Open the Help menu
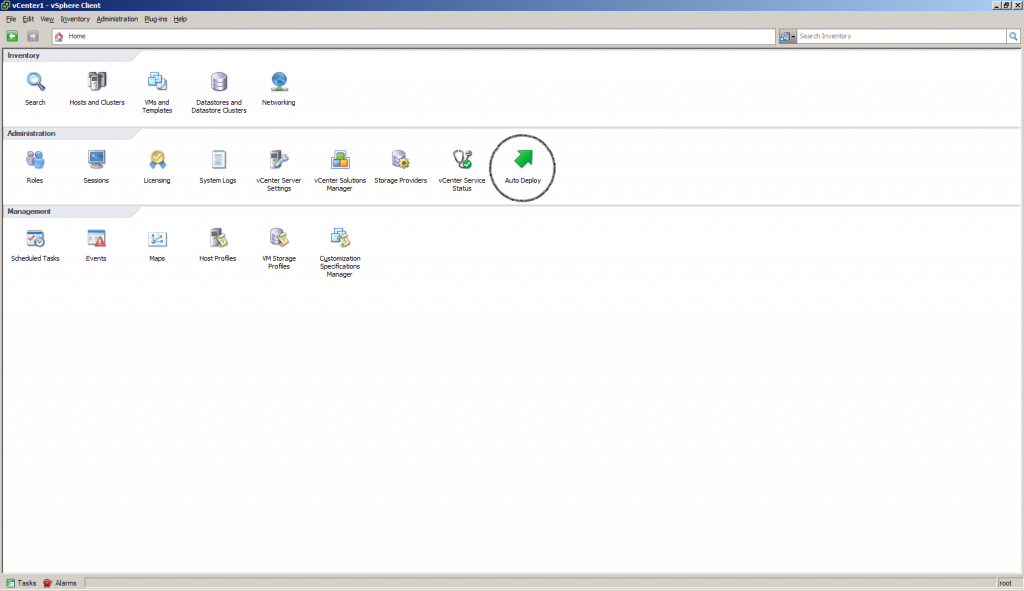 tap(180, 19)
